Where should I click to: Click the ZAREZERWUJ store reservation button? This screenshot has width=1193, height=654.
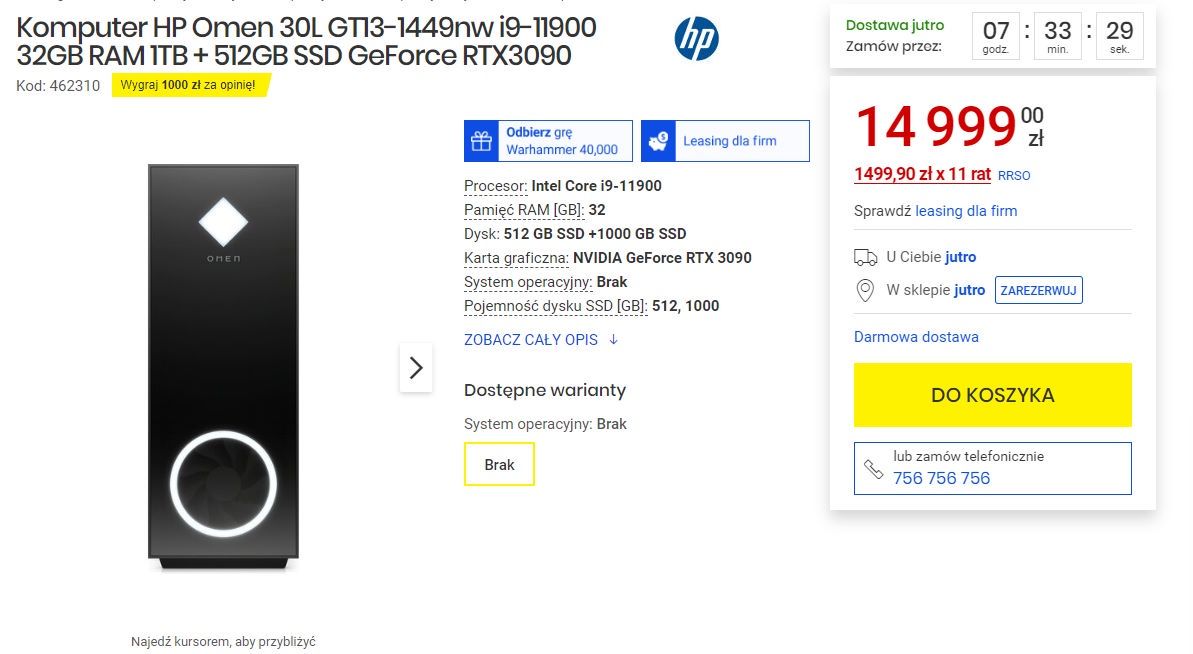point(1039,290)
